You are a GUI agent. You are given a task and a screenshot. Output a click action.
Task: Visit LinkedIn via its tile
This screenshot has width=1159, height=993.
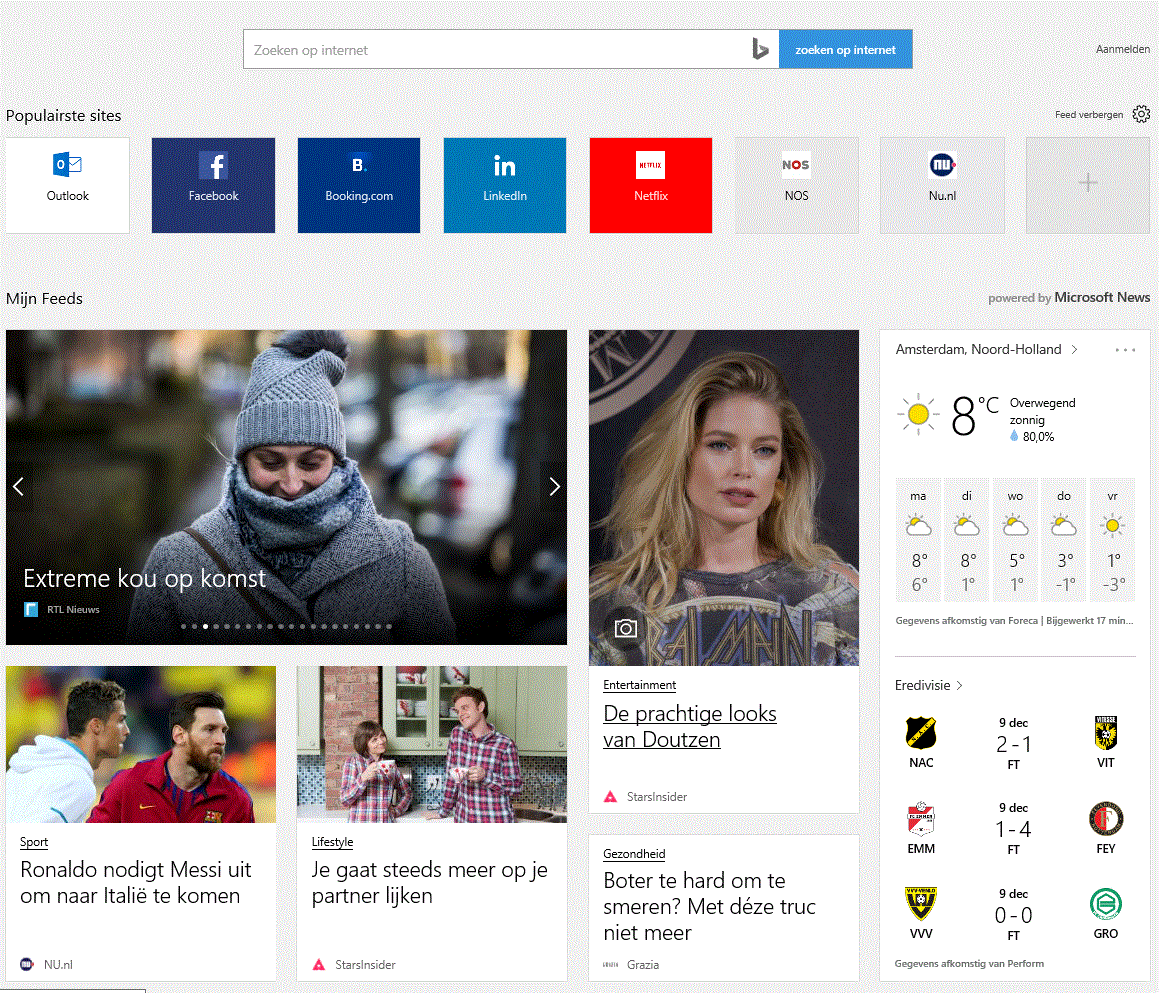coord(504,185)
